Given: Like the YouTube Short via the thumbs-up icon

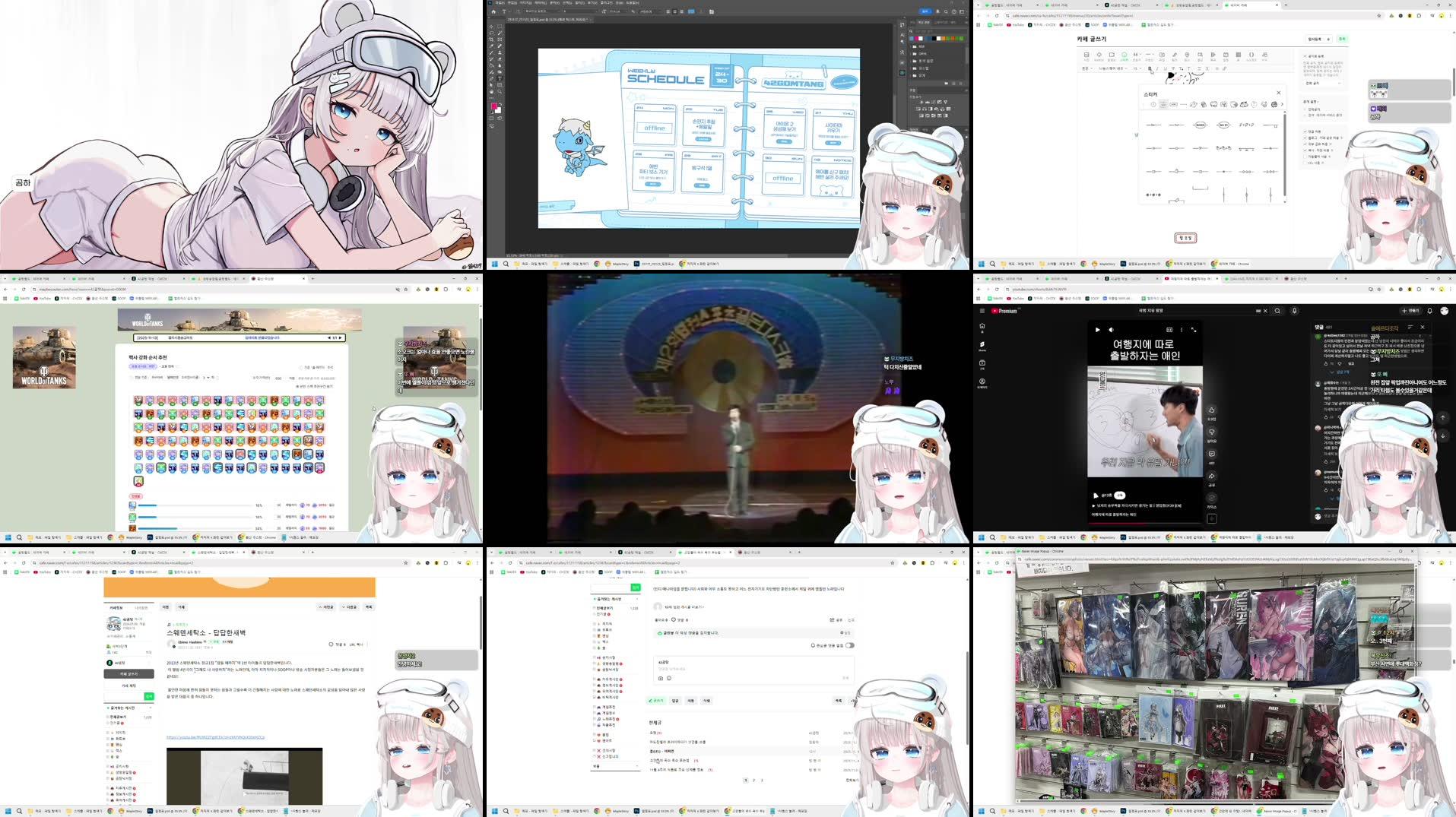Looking at the screenshot, I should (x=1212, y=411).
